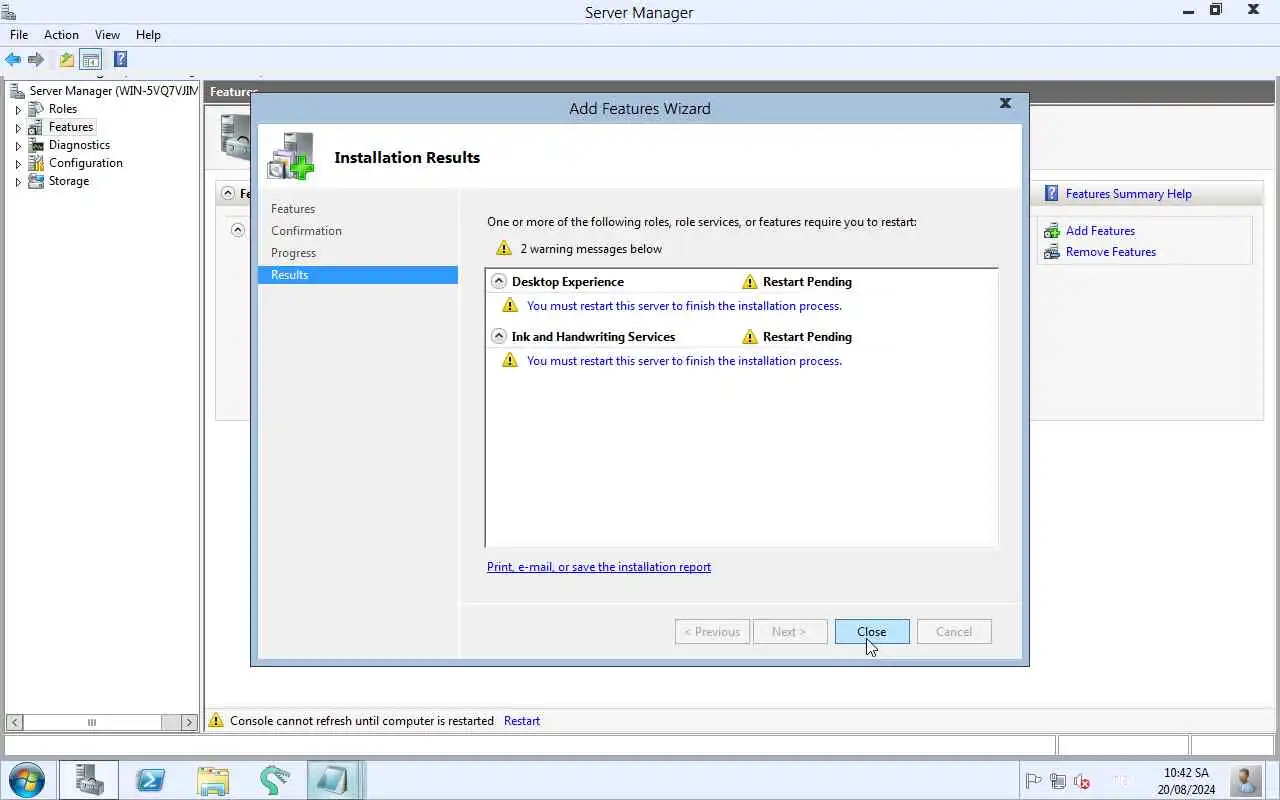1280x800 pixels.
Task: Collapse the Features Summary section in the background
Action: [228, 193]
